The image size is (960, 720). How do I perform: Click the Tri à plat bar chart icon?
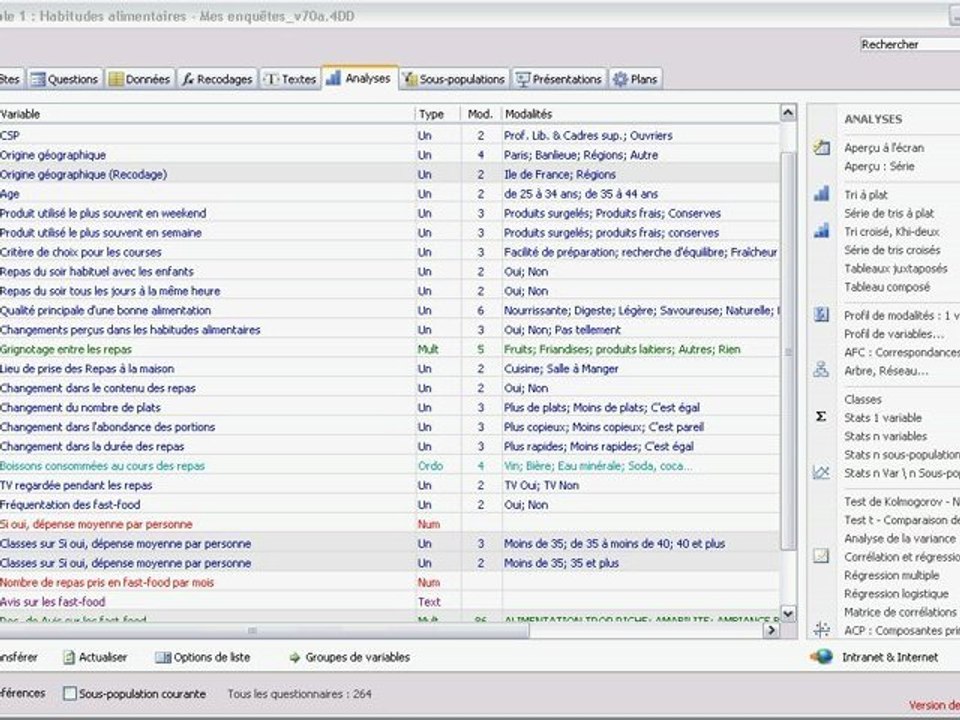(x=822, y=194)
